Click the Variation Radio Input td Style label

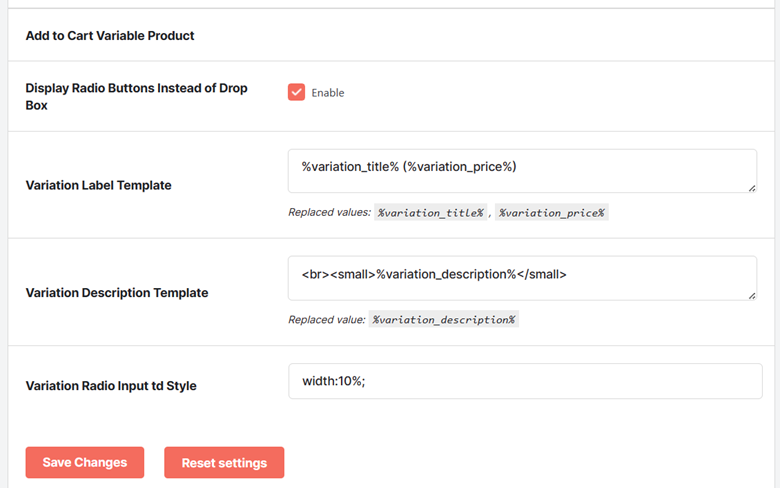(x=111, y=386)
